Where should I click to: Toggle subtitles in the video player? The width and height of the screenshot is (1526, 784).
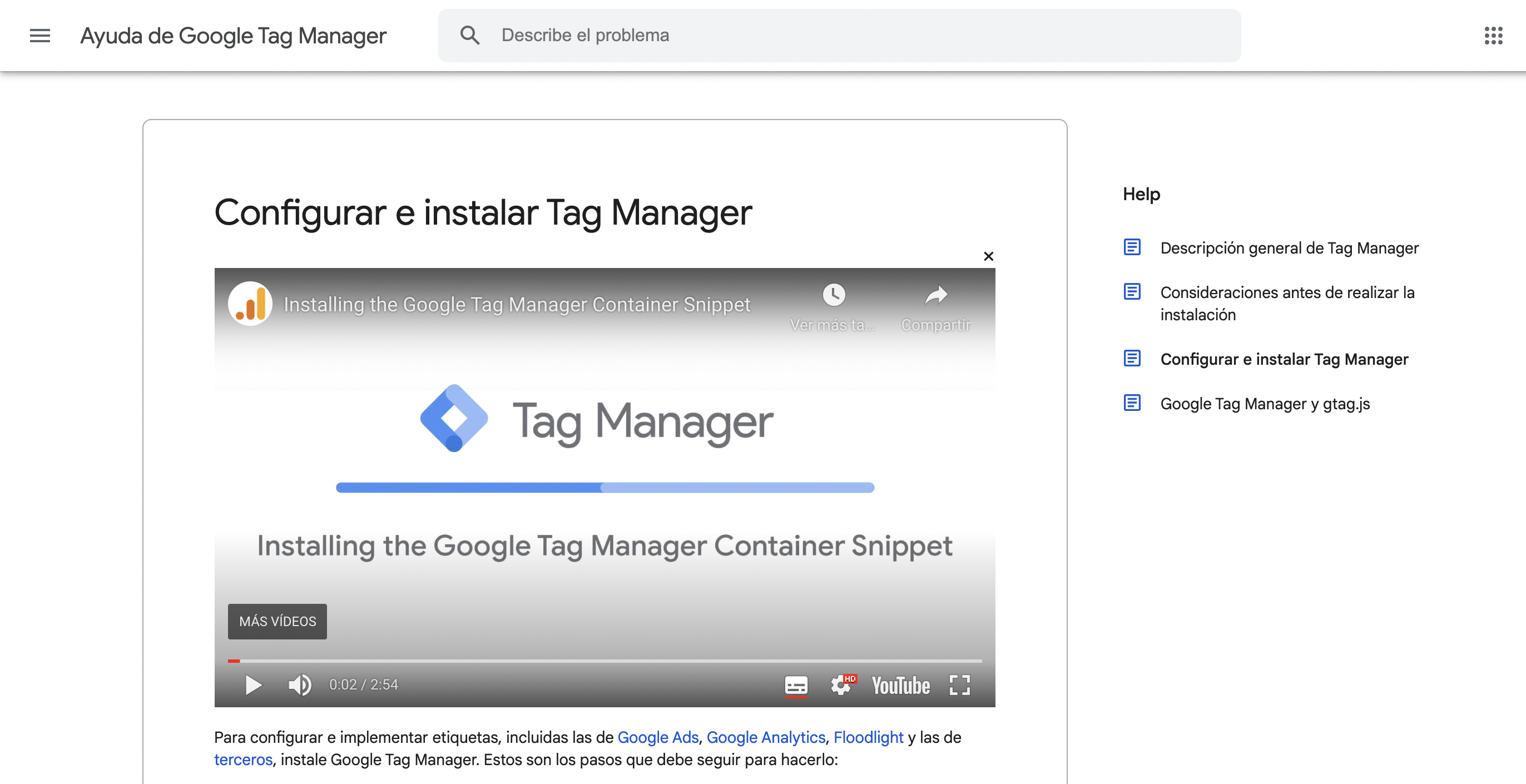coord(796,686)
